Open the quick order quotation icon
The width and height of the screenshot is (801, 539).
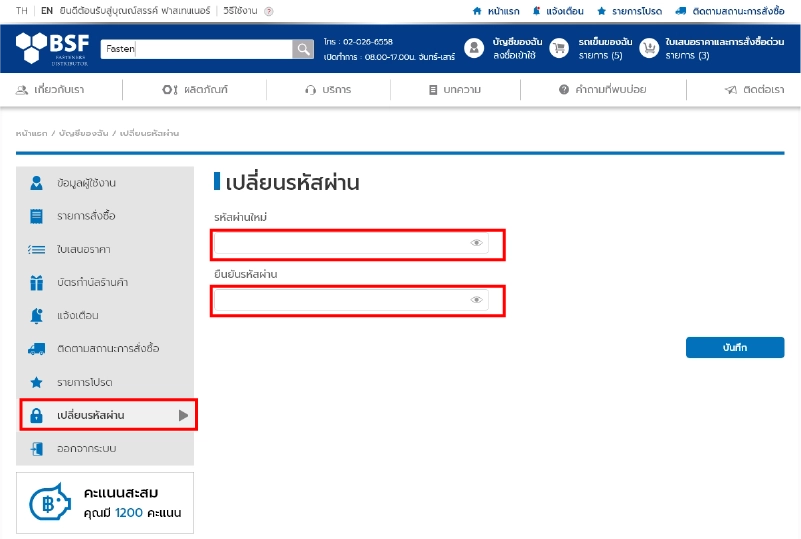(x=650, y=49)
